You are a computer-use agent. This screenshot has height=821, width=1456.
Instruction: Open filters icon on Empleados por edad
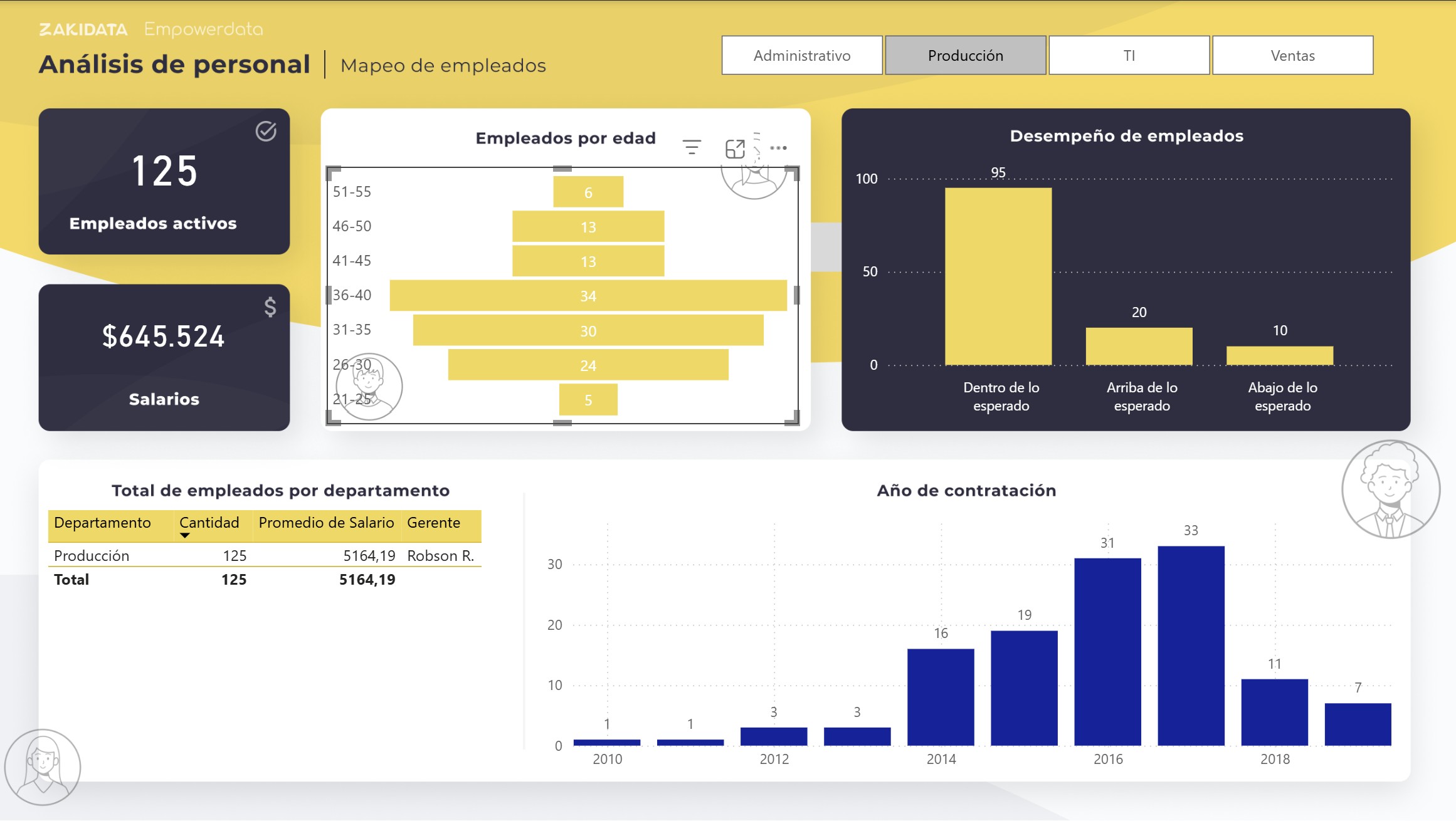[x=692, y=148]
